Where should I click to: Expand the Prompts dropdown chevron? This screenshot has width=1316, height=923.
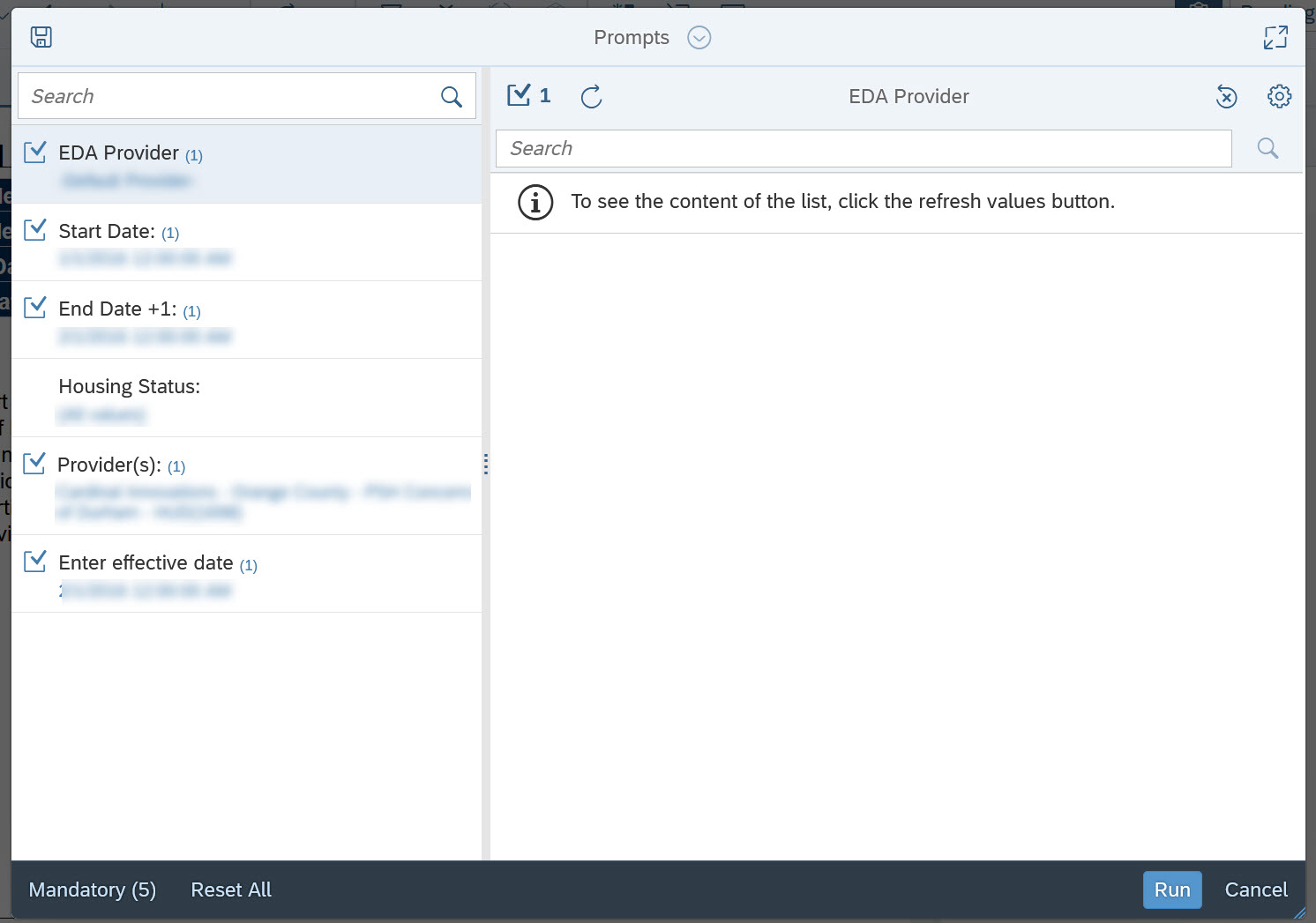coord(699,38)
